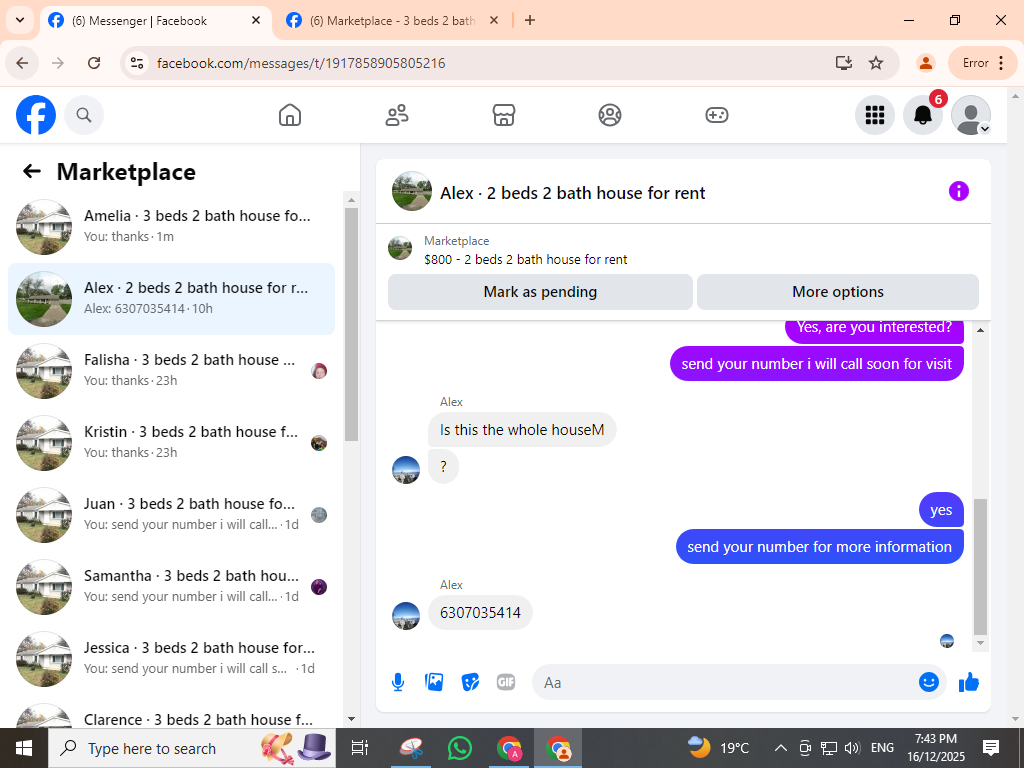This screenshot has width=1024, height=768.
Task: Open WhatsApp from the taskbar
Action: pyautogui.click(x=460, y=748)
